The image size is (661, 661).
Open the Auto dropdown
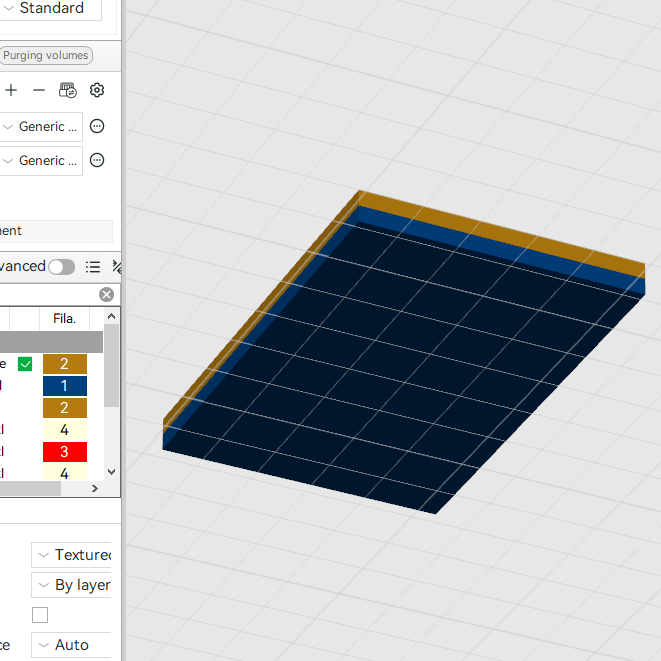[71, 645]
